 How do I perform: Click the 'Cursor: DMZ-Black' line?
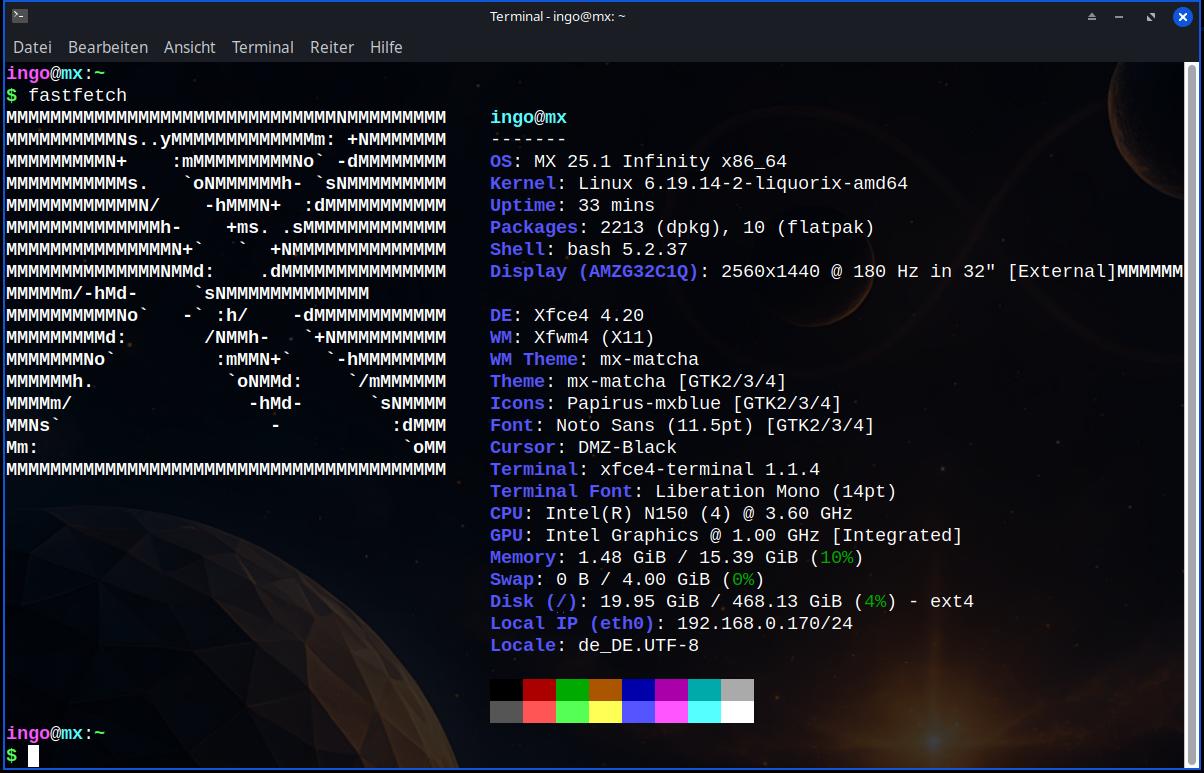point(583,447)
